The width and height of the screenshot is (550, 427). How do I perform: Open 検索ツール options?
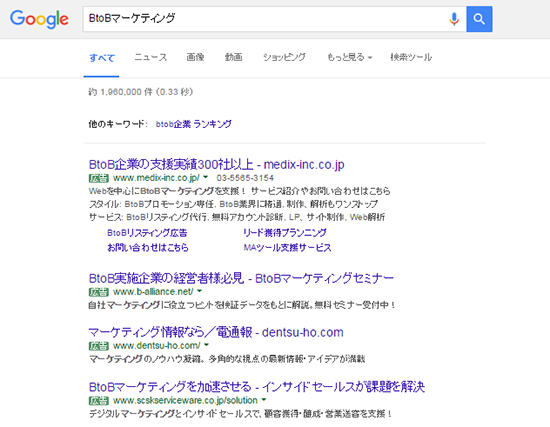coord(411,57)
